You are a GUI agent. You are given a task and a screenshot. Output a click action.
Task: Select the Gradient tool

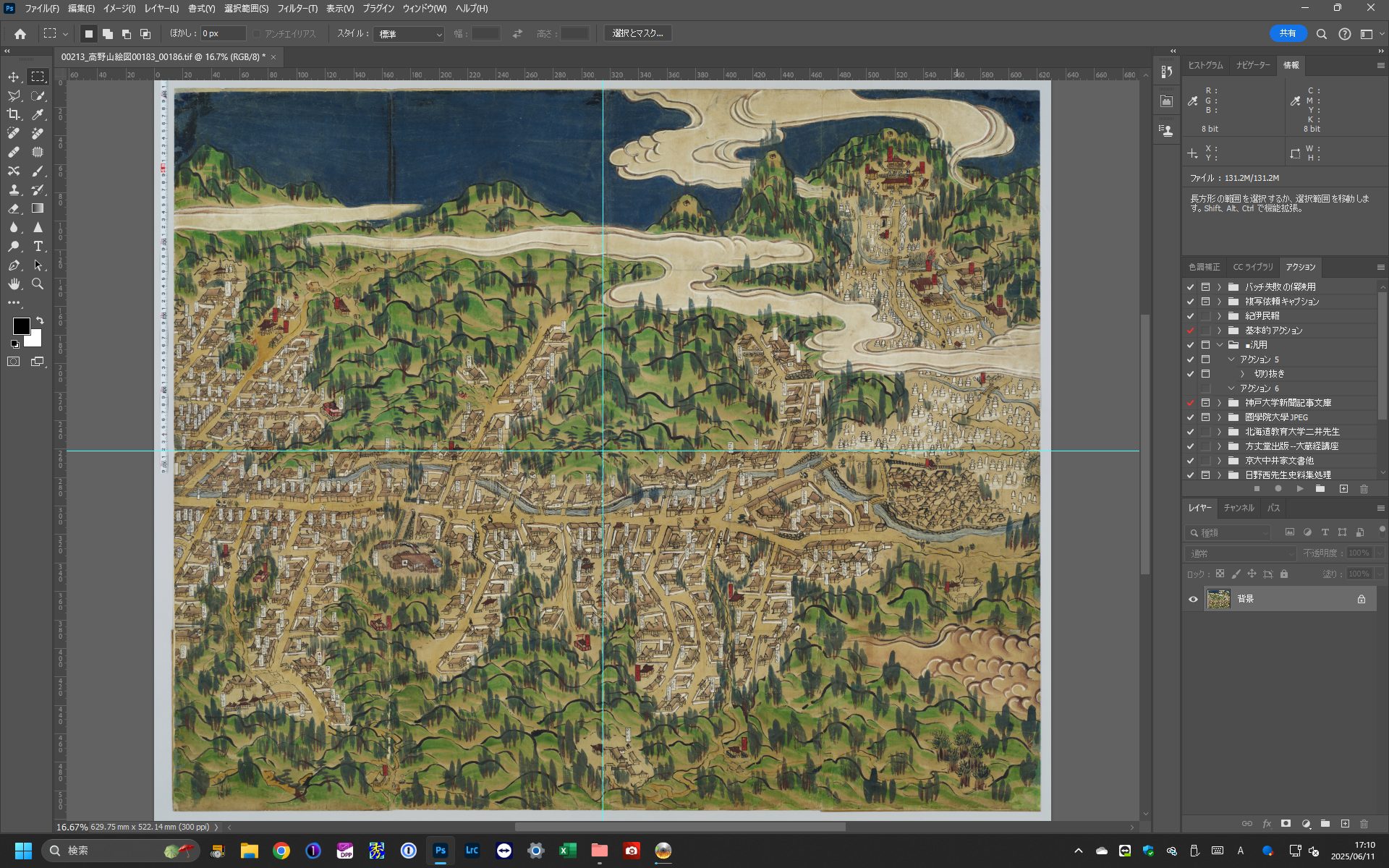(x=38, y=208)
